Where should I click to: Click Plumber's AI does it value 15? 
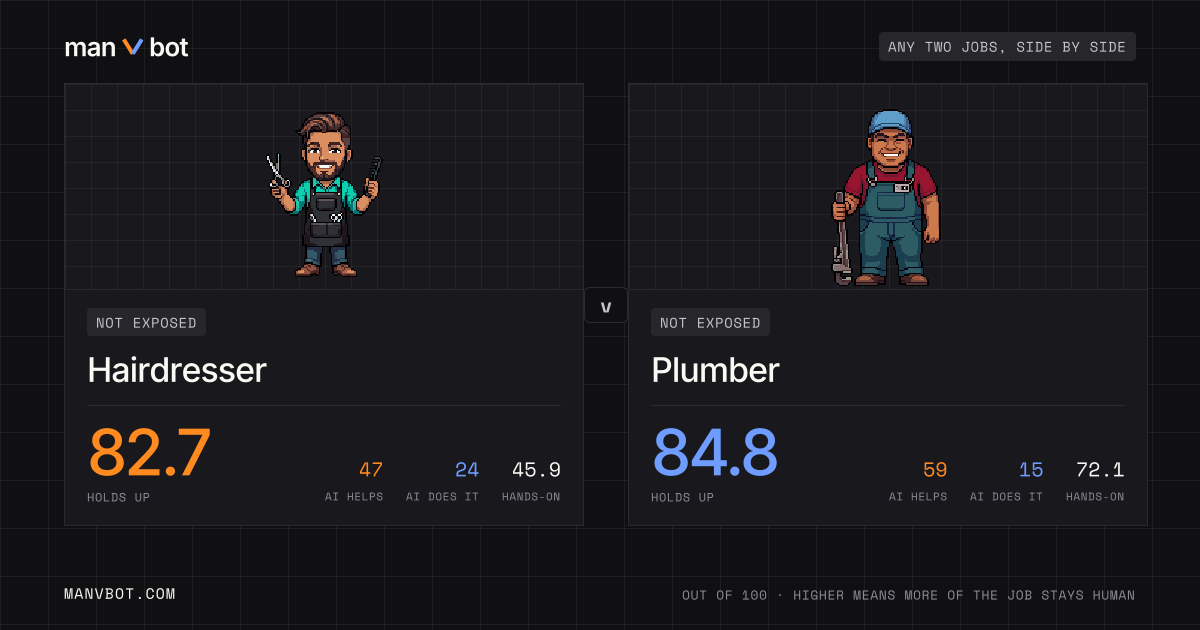point(1031,470)
